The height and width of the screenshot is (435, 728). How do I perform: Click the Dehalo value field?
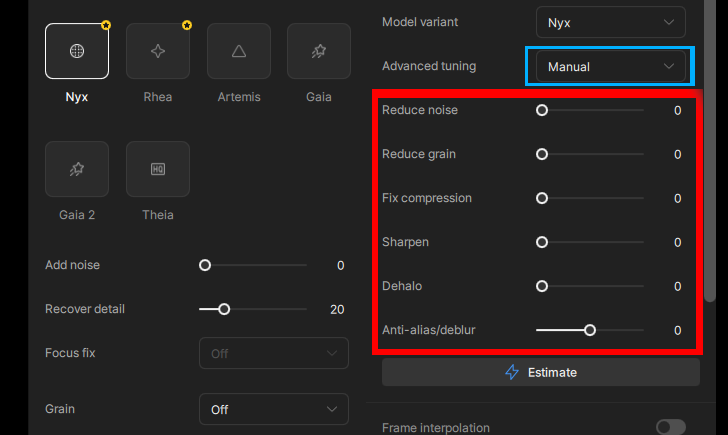(678, 286)
